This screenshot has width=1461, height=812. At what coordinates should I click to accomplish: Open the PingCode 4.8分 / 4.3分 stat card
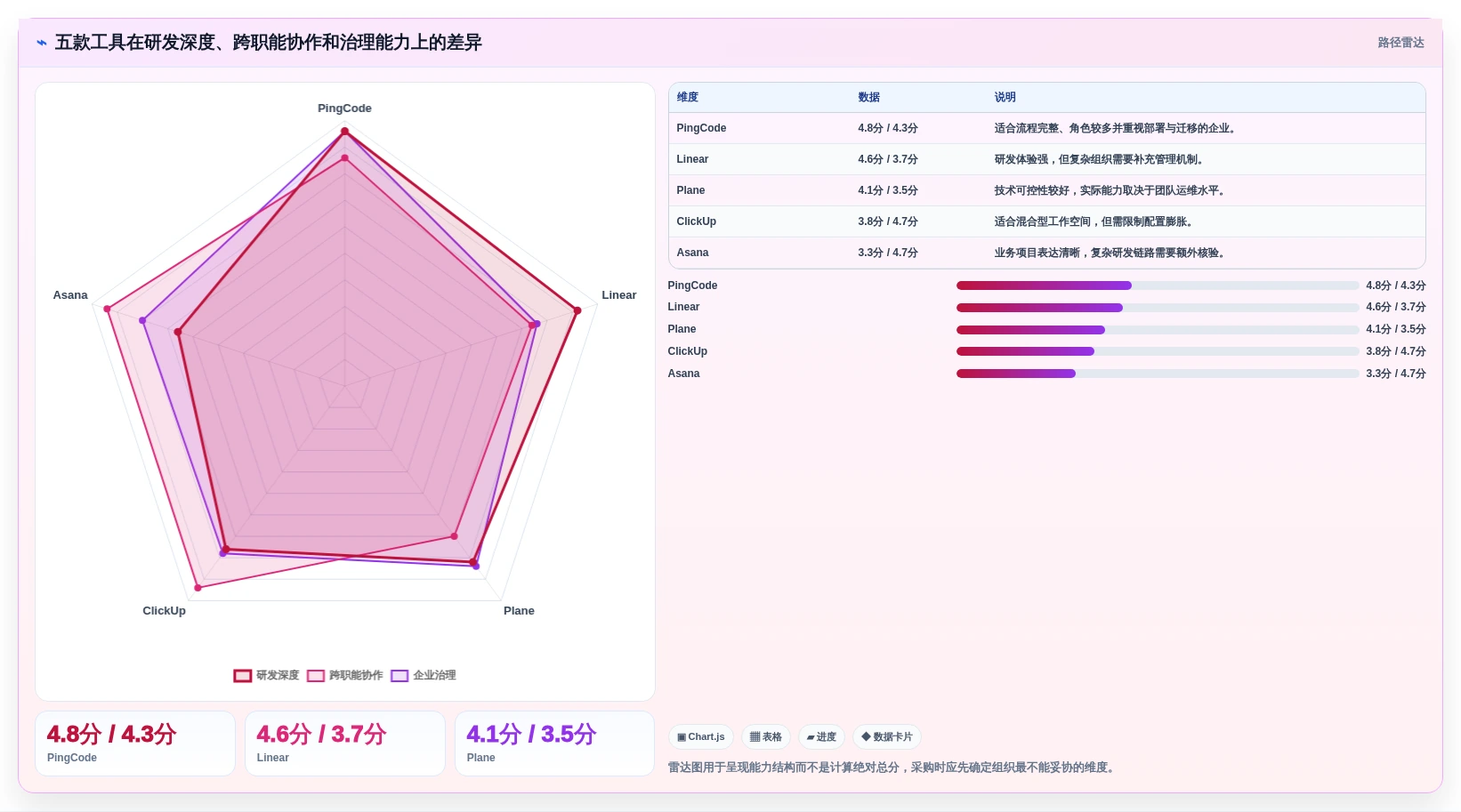click(135, 744)
